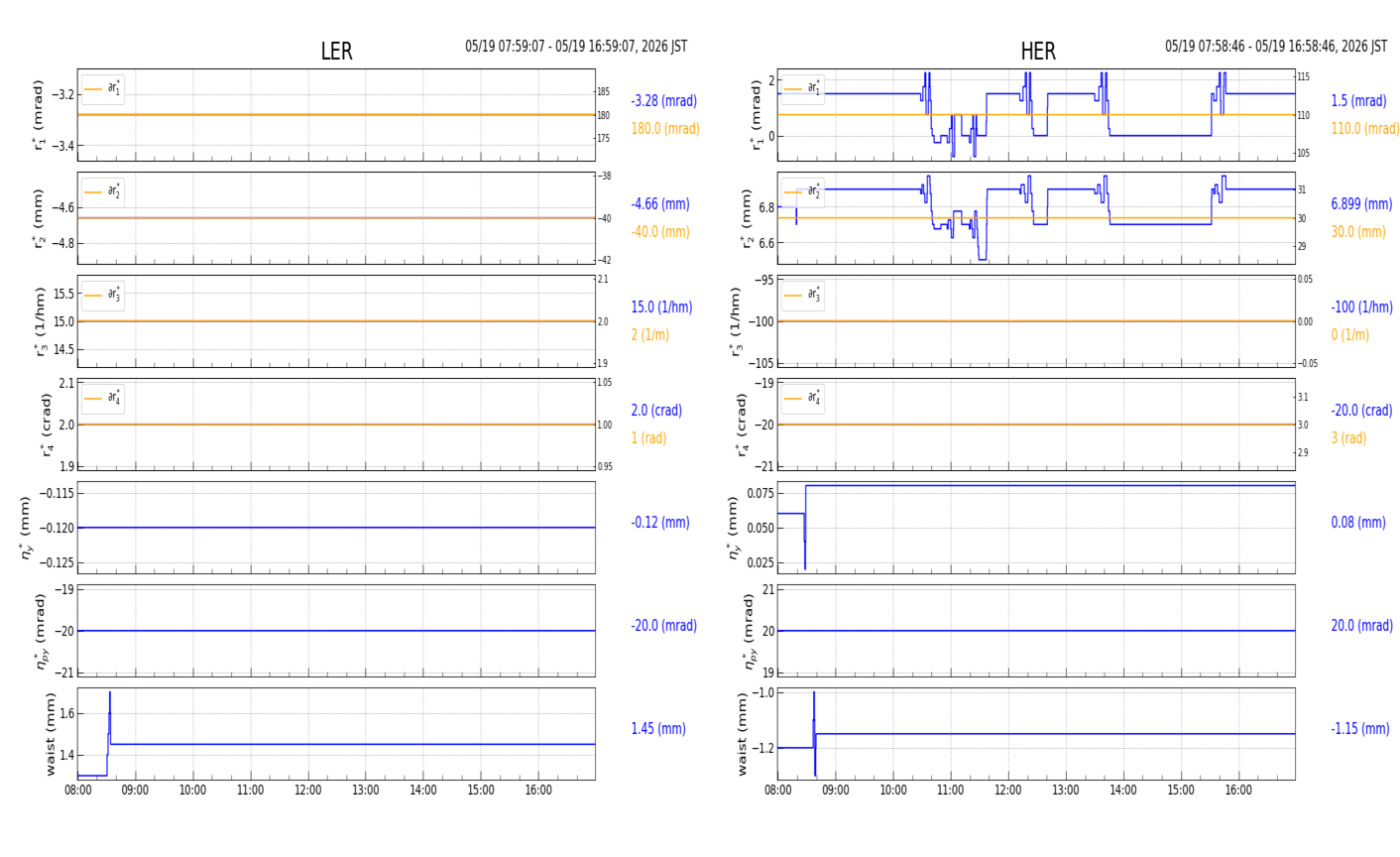Click the LER r2* (mm) axis label
Image resolution: width=1400 pixels, height=857 pixels.
(40, 218)
